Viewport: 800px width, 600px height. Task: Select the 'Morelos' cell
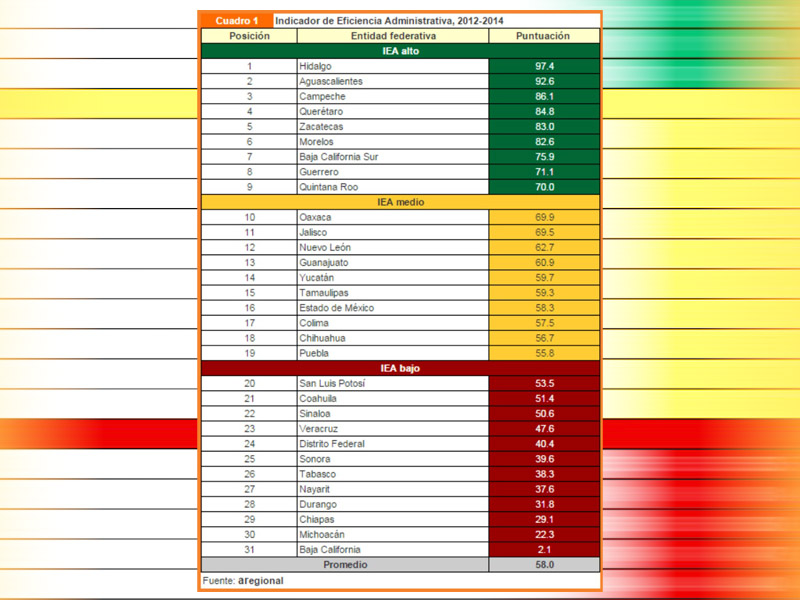tap(393, 142)
